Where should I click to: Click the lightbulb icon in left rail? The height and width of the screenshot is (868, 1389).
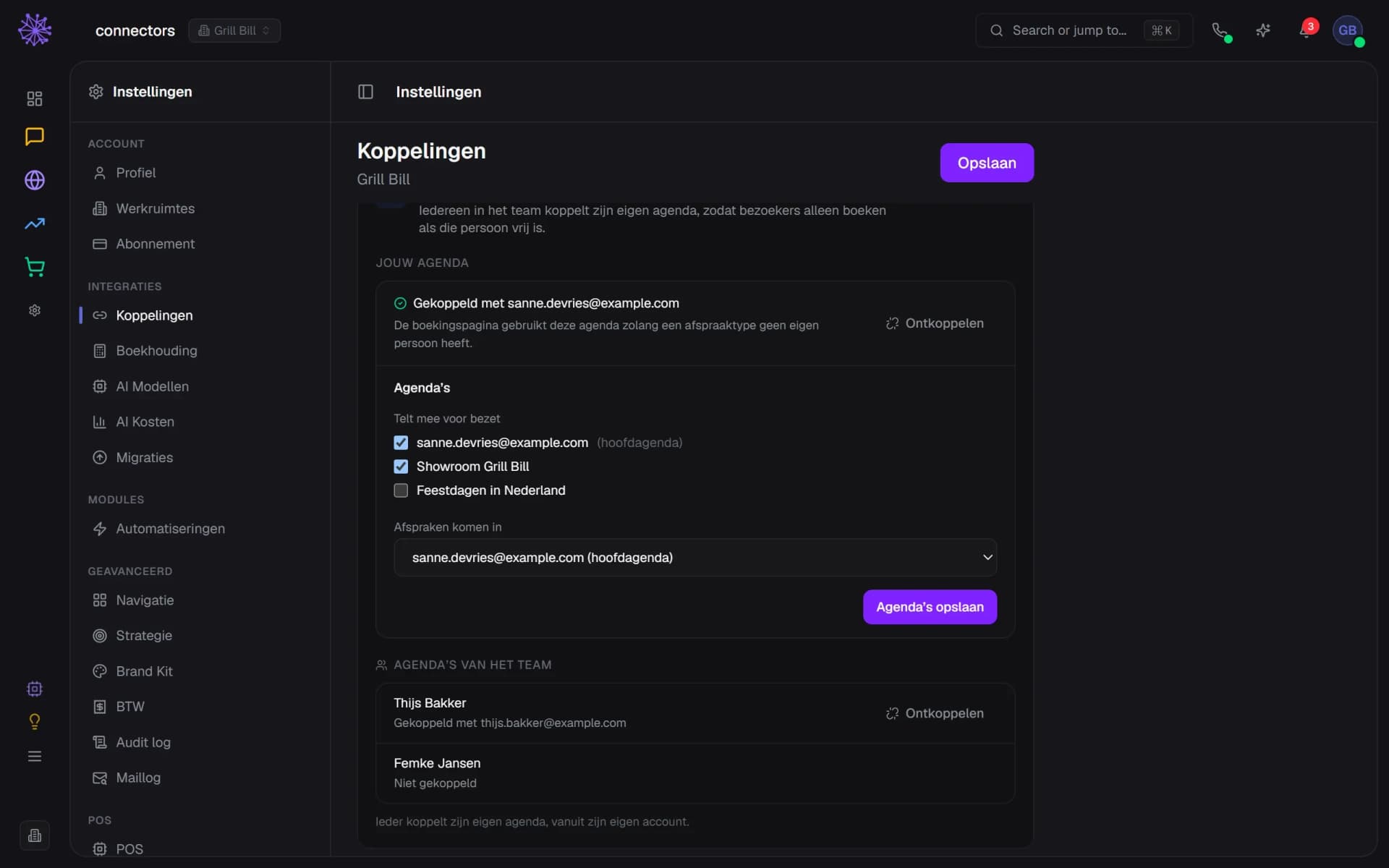(35, 721)
